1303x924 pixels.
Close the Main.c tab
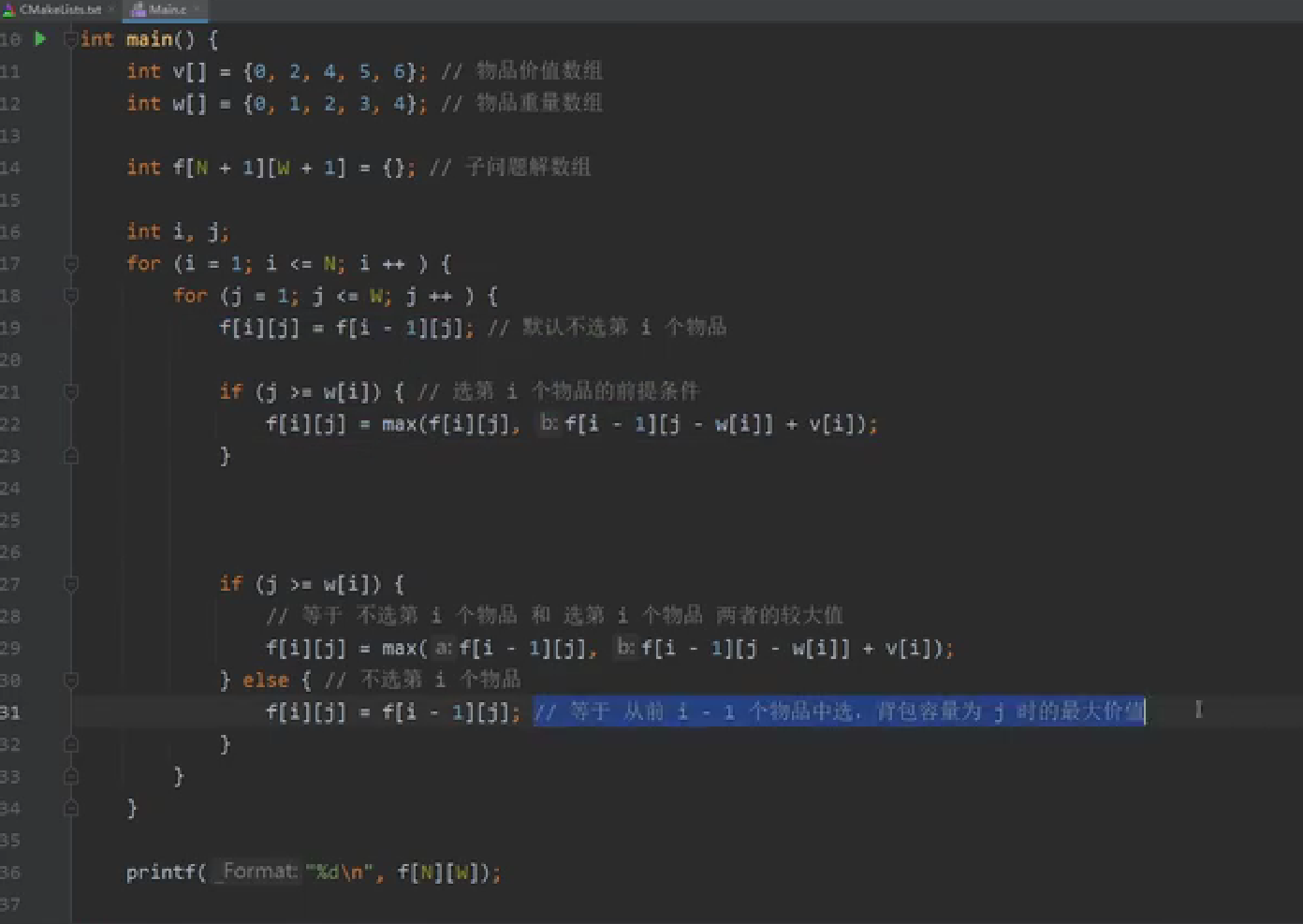[197, 9]
